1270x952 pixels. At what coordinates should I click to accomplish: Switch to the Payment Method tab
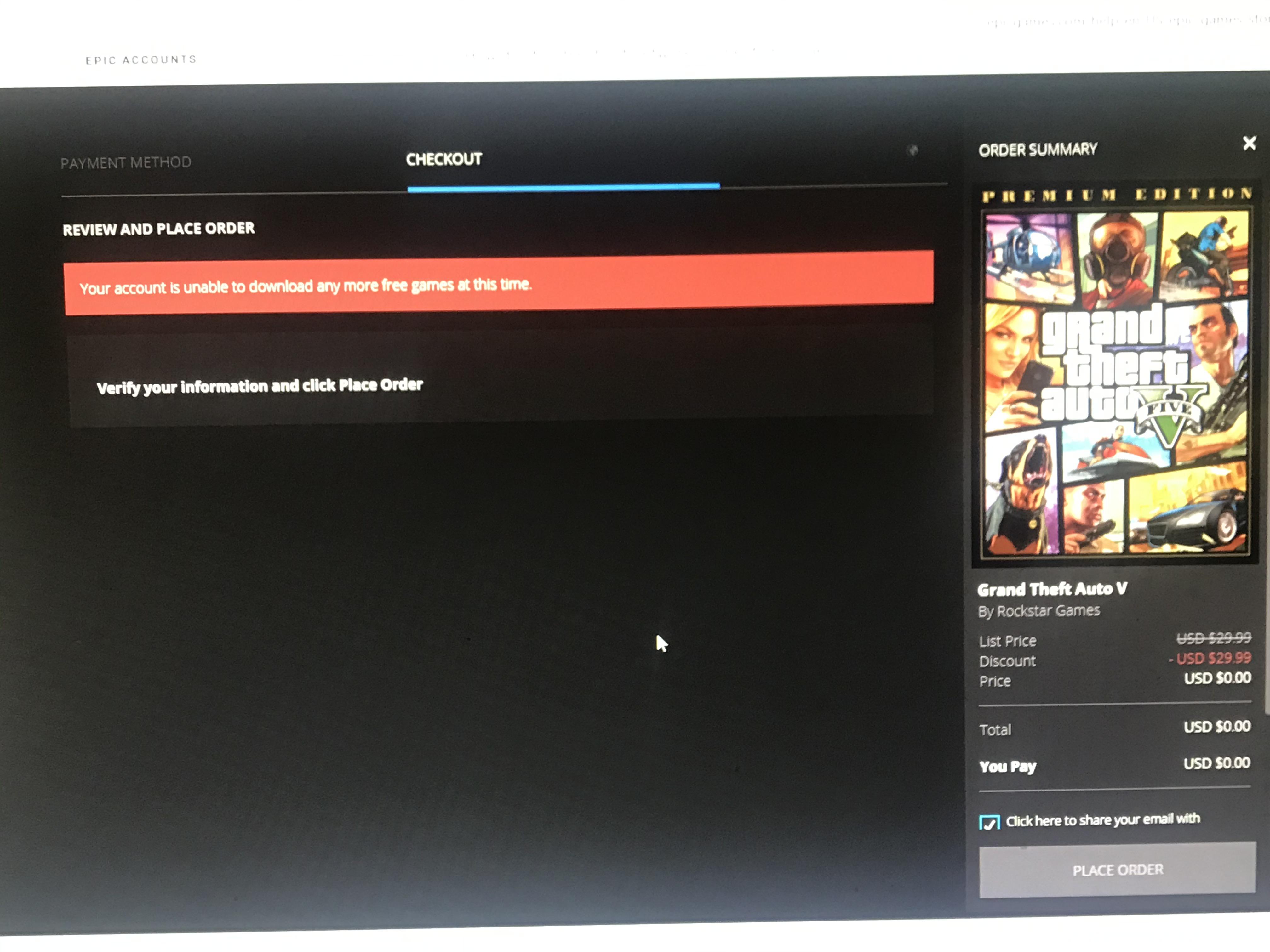126,163
